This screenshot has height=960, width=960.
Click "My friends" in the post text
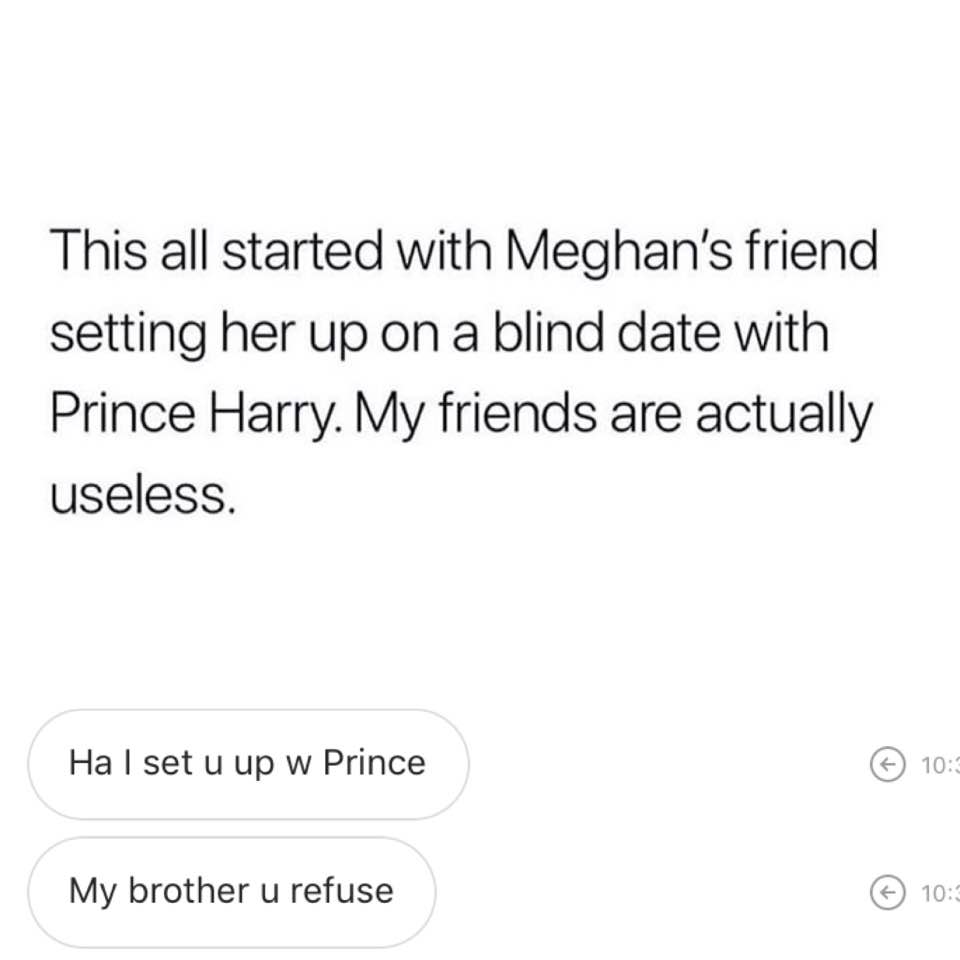pyautogui.click(x=475, y=415)
